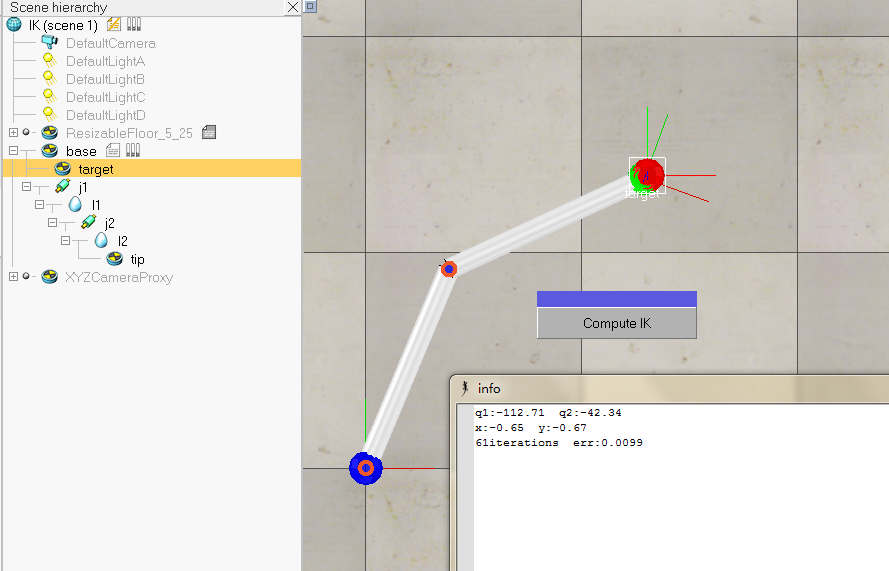889x571 pixels.
Task: Collapse the j2 tree node
Action: pyautogui.click(x=52, y=222)
